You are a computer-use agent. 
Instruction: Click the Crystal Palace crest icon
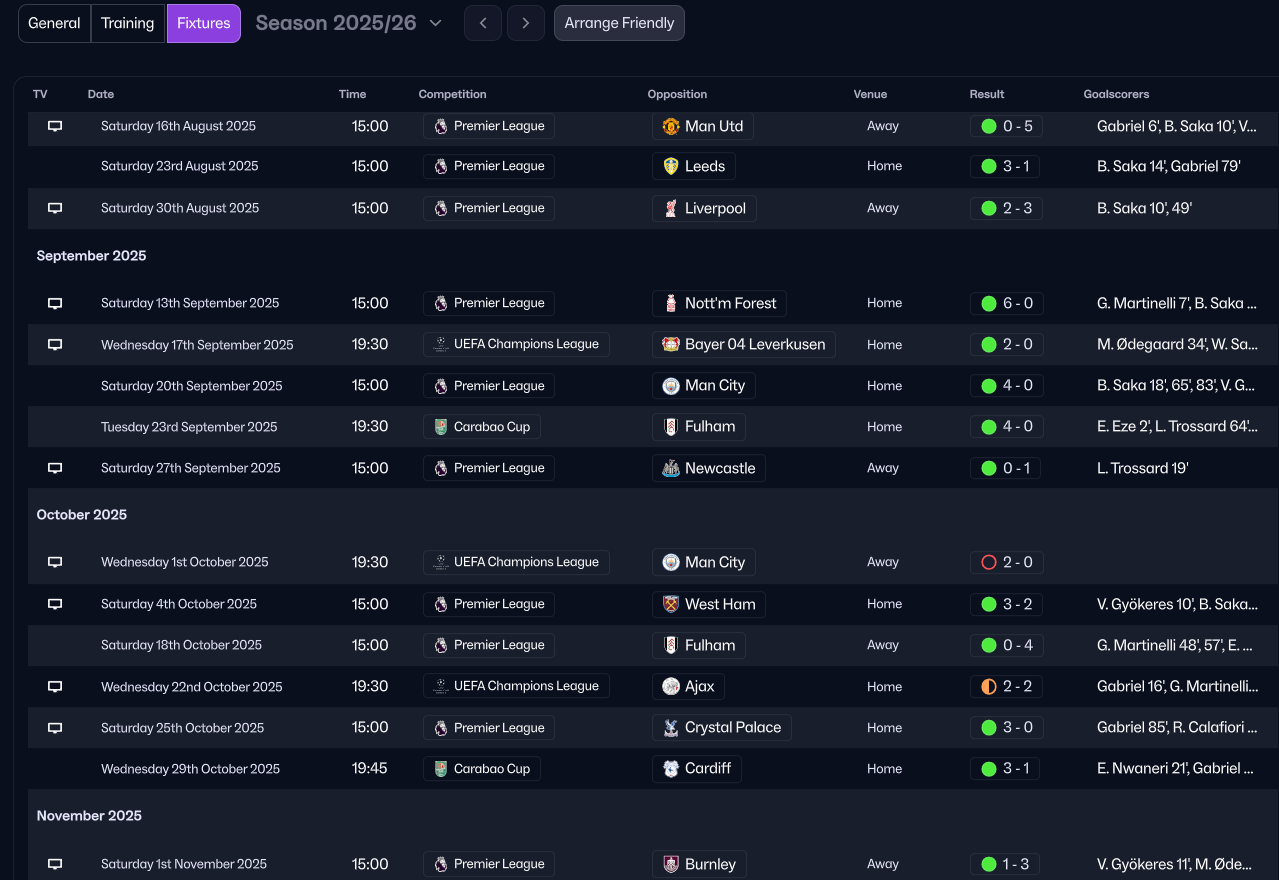coord(671,728)
